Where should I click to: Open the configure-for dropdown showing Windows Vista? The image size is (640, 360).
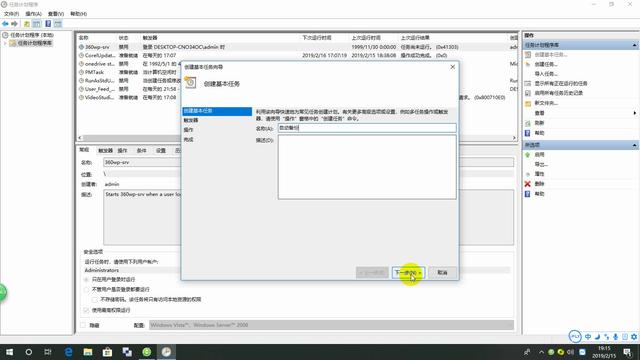(331, 325)
